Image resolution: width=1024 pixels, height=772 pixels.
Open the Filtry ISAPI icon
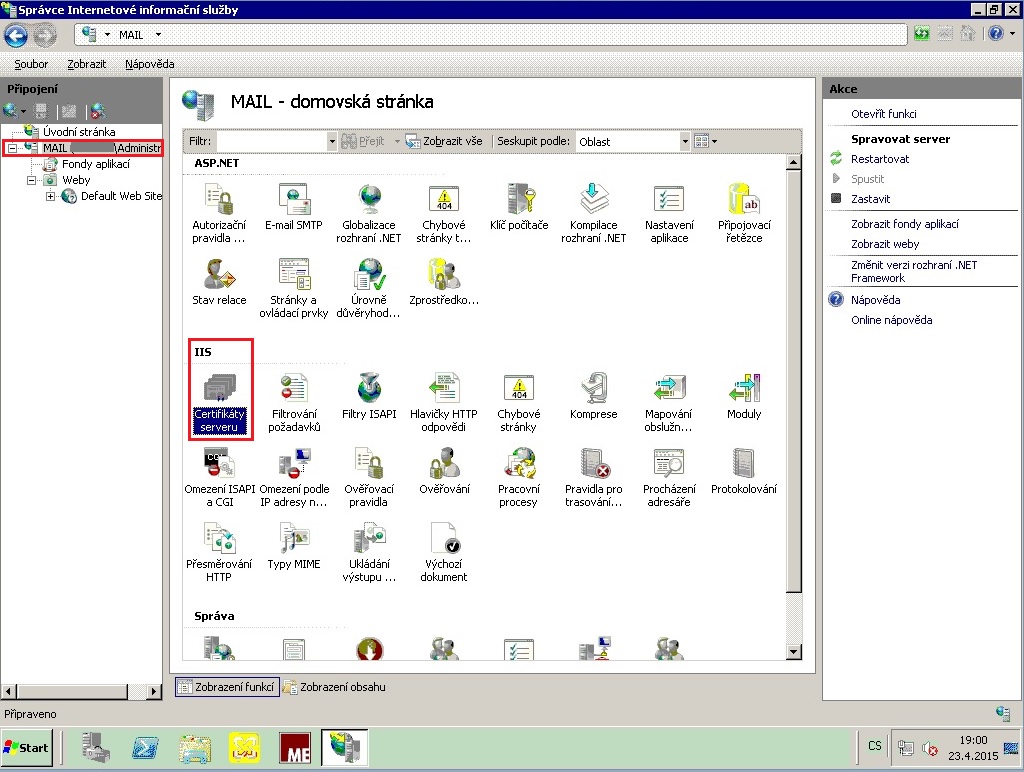coord(368,390)
